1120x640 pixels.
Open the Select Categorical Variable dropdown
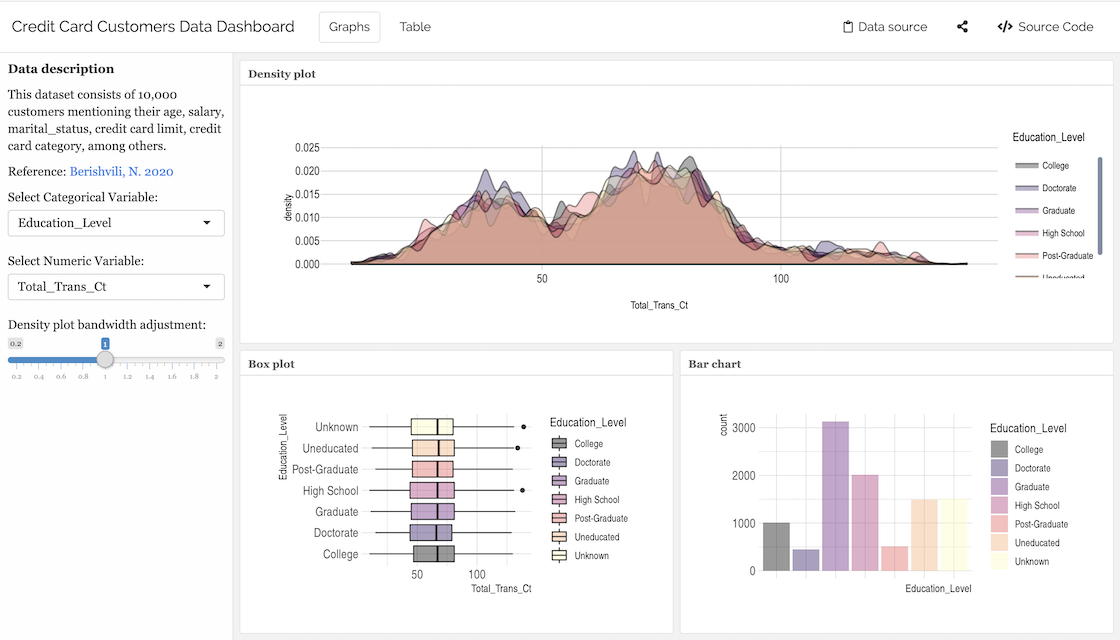116,223
